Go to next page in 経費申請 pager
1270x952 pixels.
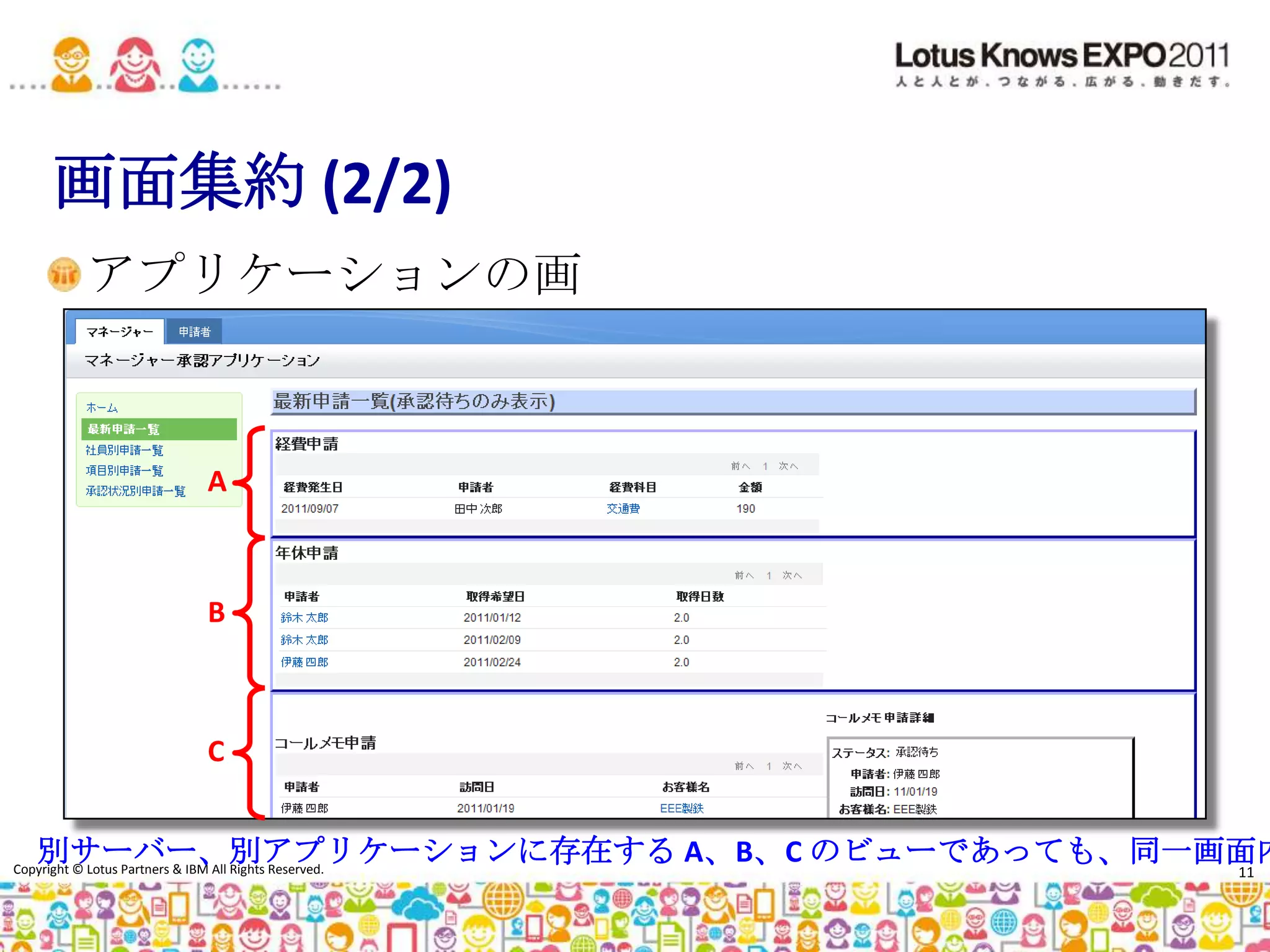click(x=788, y=466)
